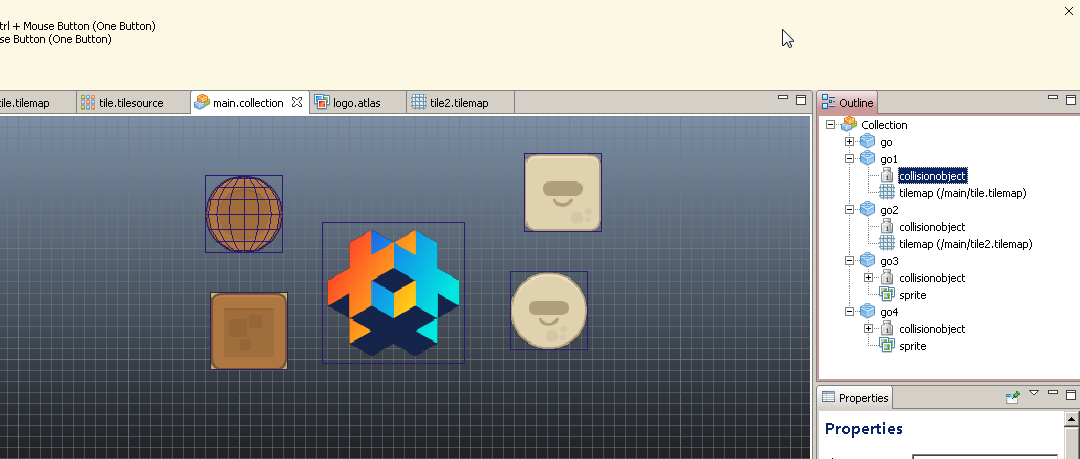Select collisionobject under go2
The width and height of the screenshot is (1080, 459).
tap(932, 227)
